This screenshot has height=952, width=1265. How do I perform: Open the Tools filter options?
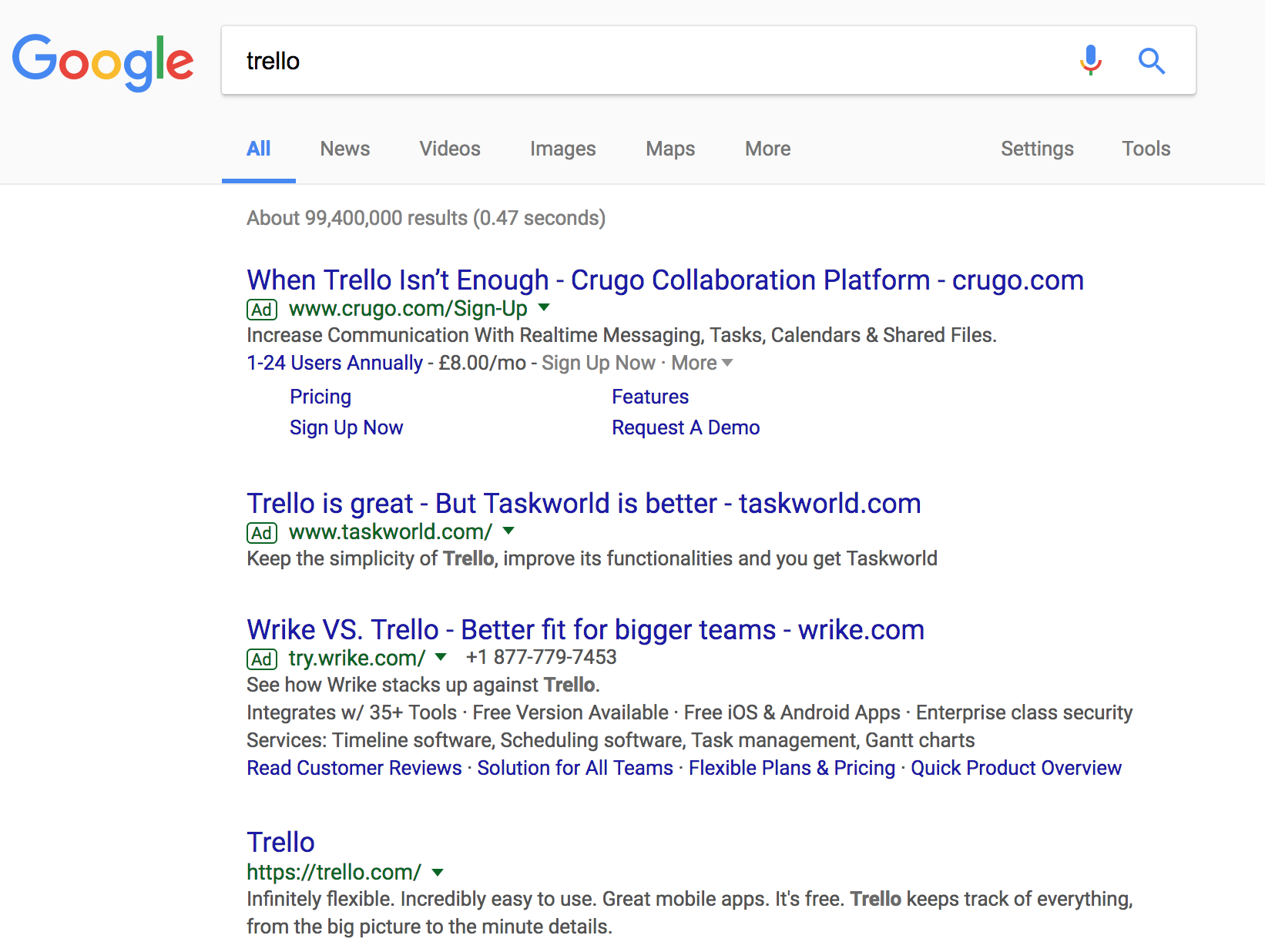(1146, 149)
